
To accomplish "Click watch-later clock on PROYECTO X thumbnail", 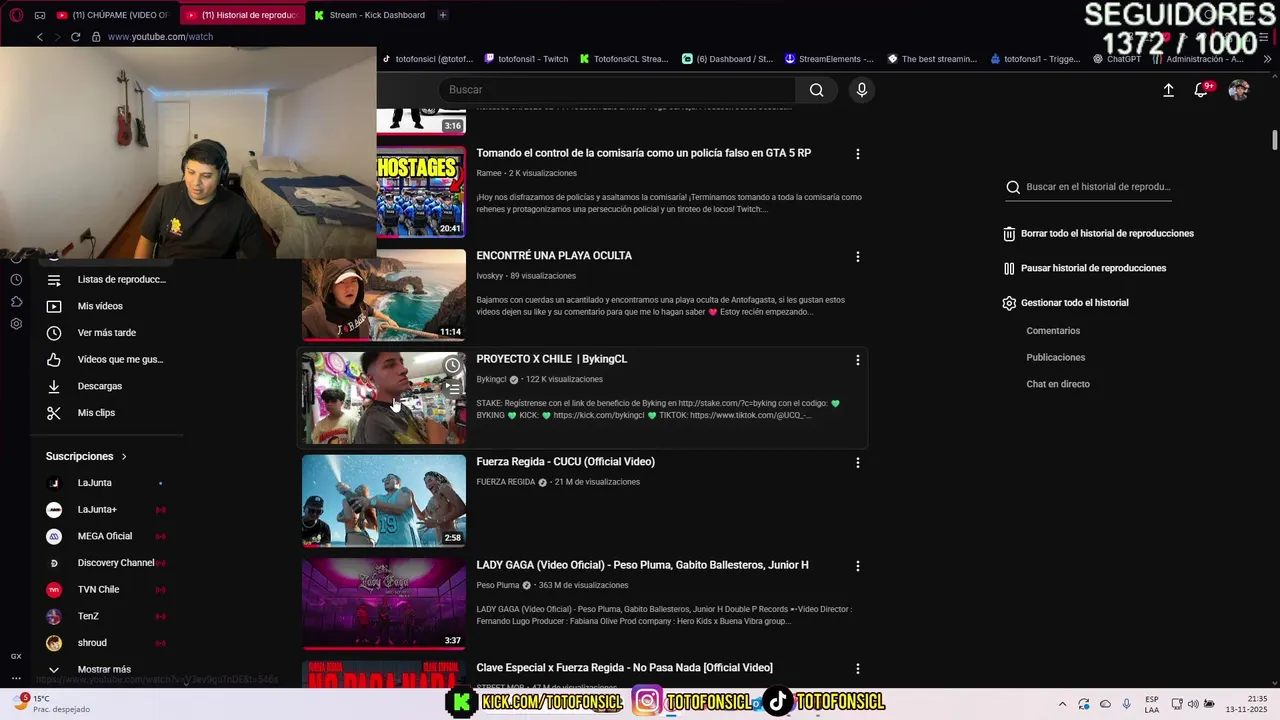I will click(453, 365).
